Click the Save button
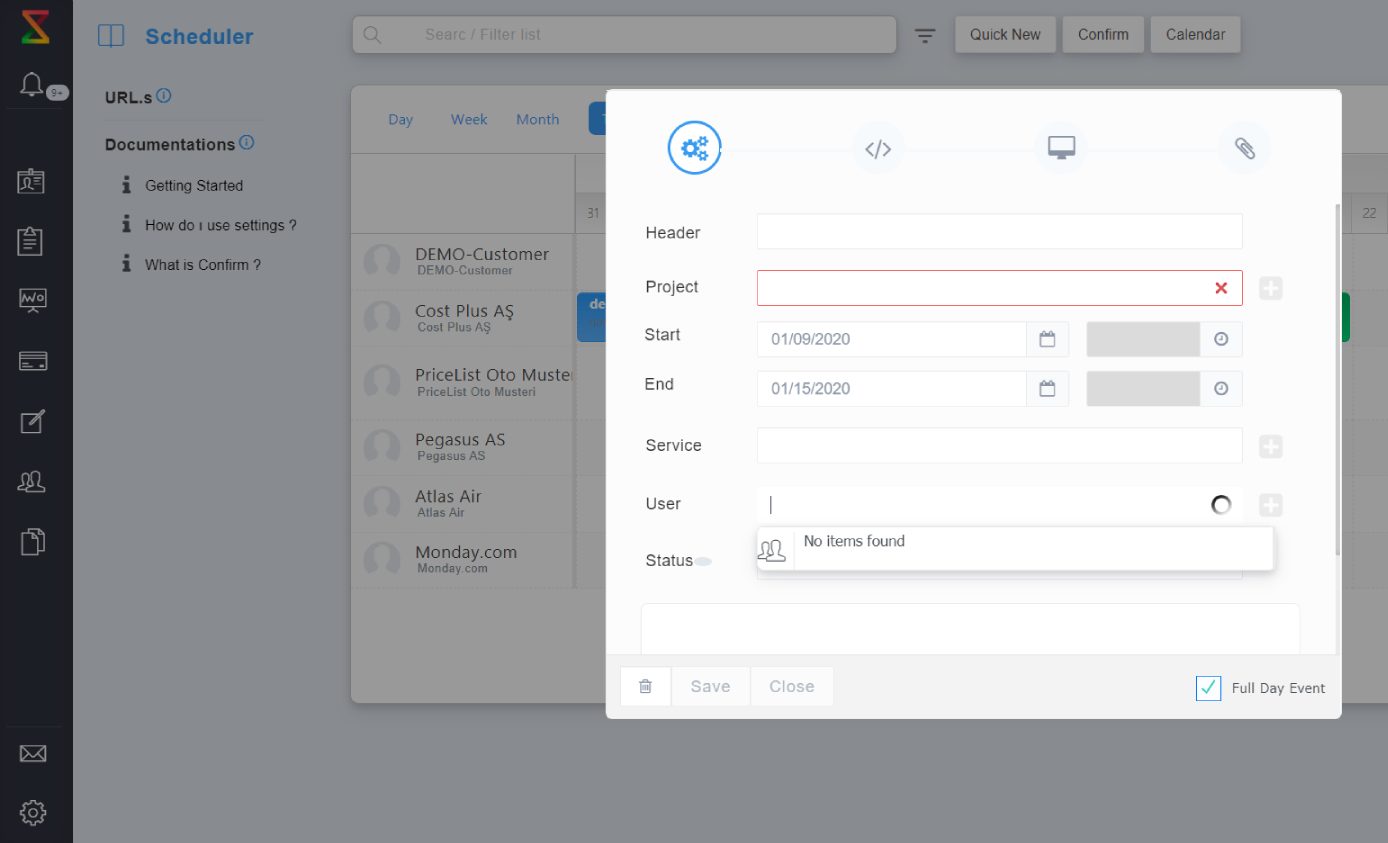 [710, 686]
